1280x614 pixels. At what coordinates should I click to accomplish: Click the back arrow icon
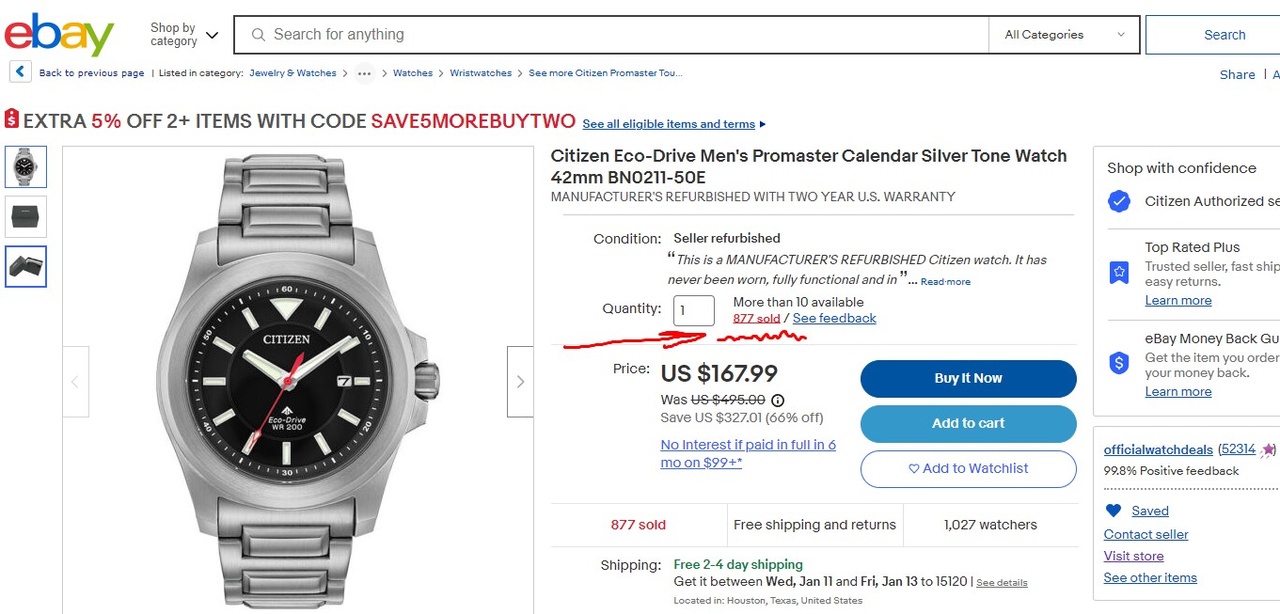pyautogui.click(x=20, y=72)
